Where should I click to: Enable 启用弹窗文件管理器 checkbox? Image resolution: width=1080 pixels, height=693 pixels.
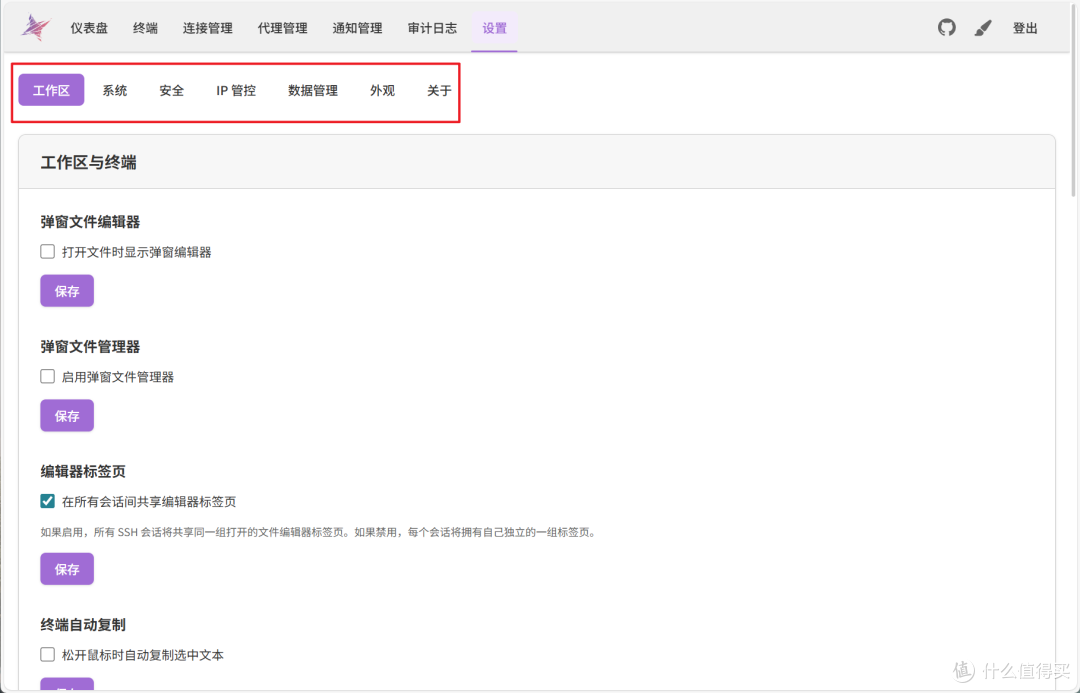pos(48,376)
